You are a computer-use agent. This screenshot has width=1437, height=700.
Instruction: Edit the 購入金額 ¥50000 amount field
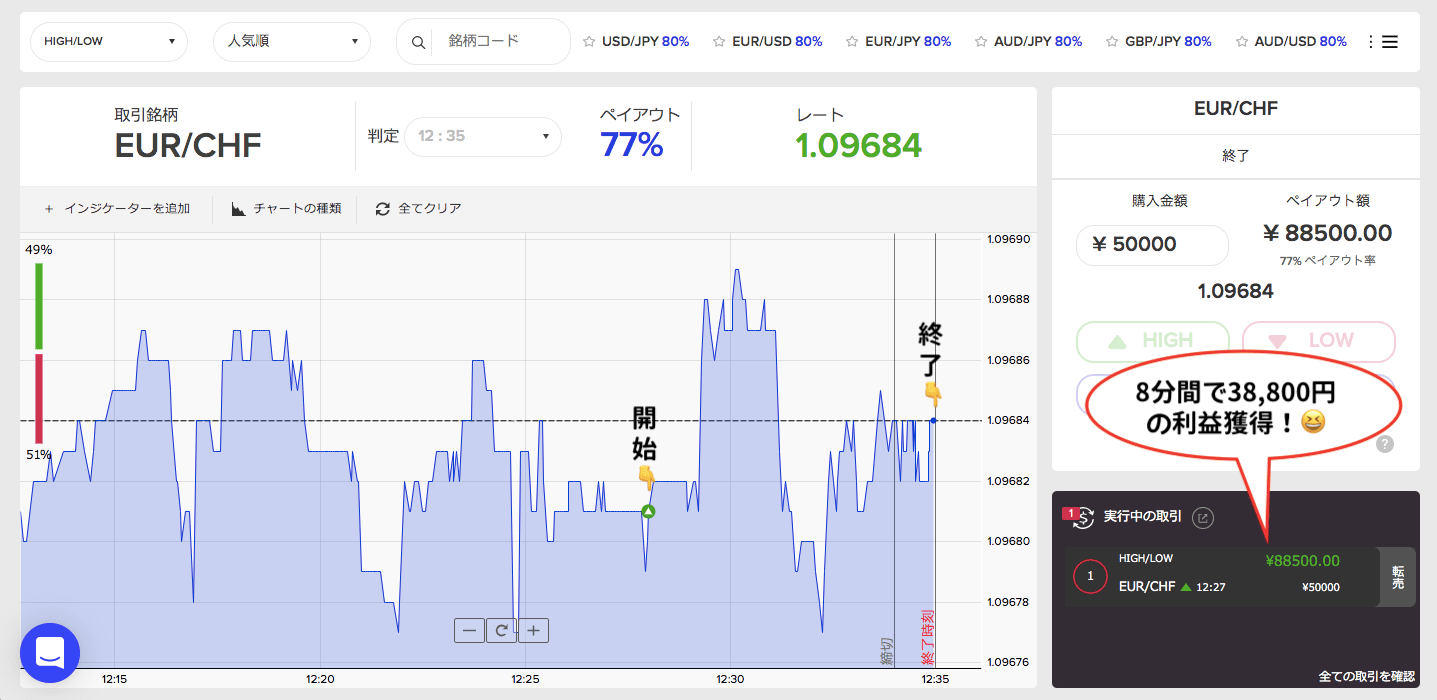1152,245
